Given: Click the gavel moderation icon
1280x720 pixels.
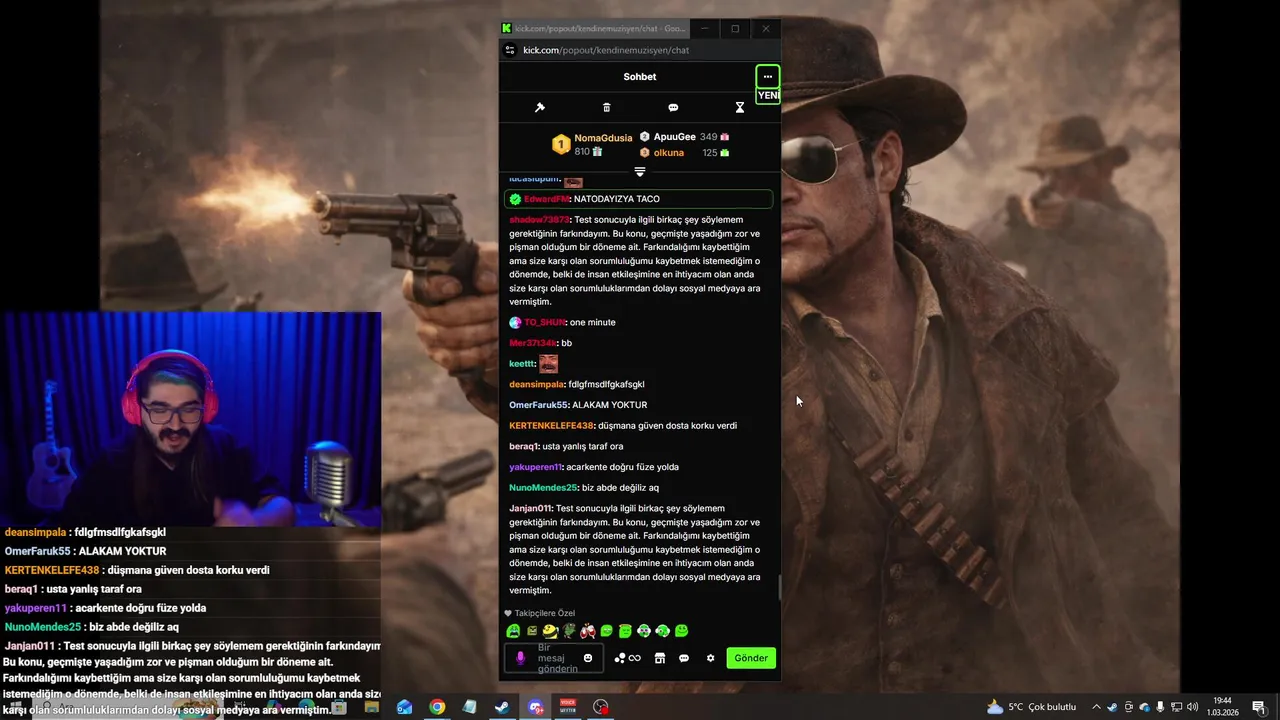Looking at the screenshot, I should [540, 108].
